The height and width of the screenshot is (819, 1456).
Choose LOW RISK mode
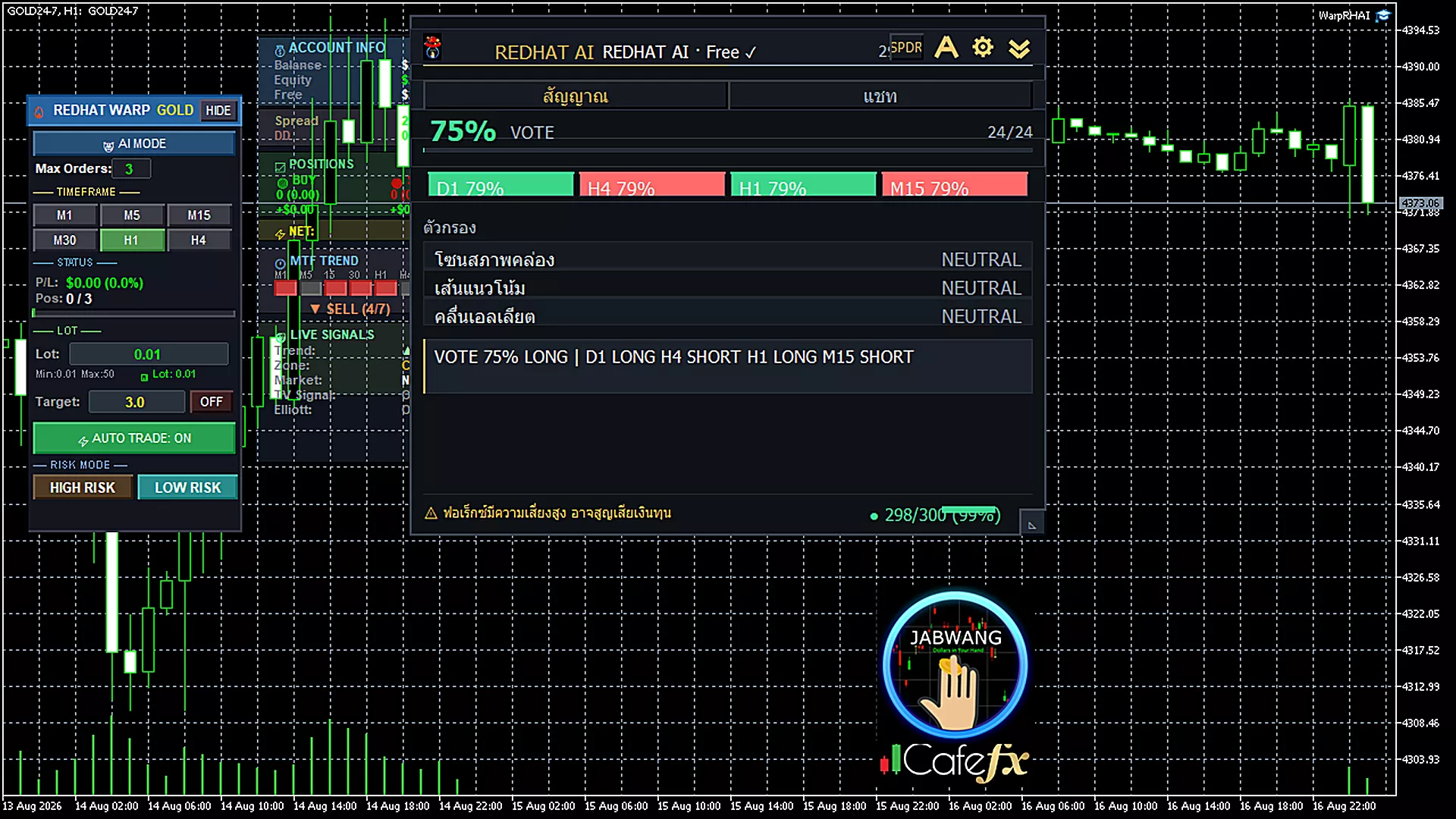tap(187, 488)
